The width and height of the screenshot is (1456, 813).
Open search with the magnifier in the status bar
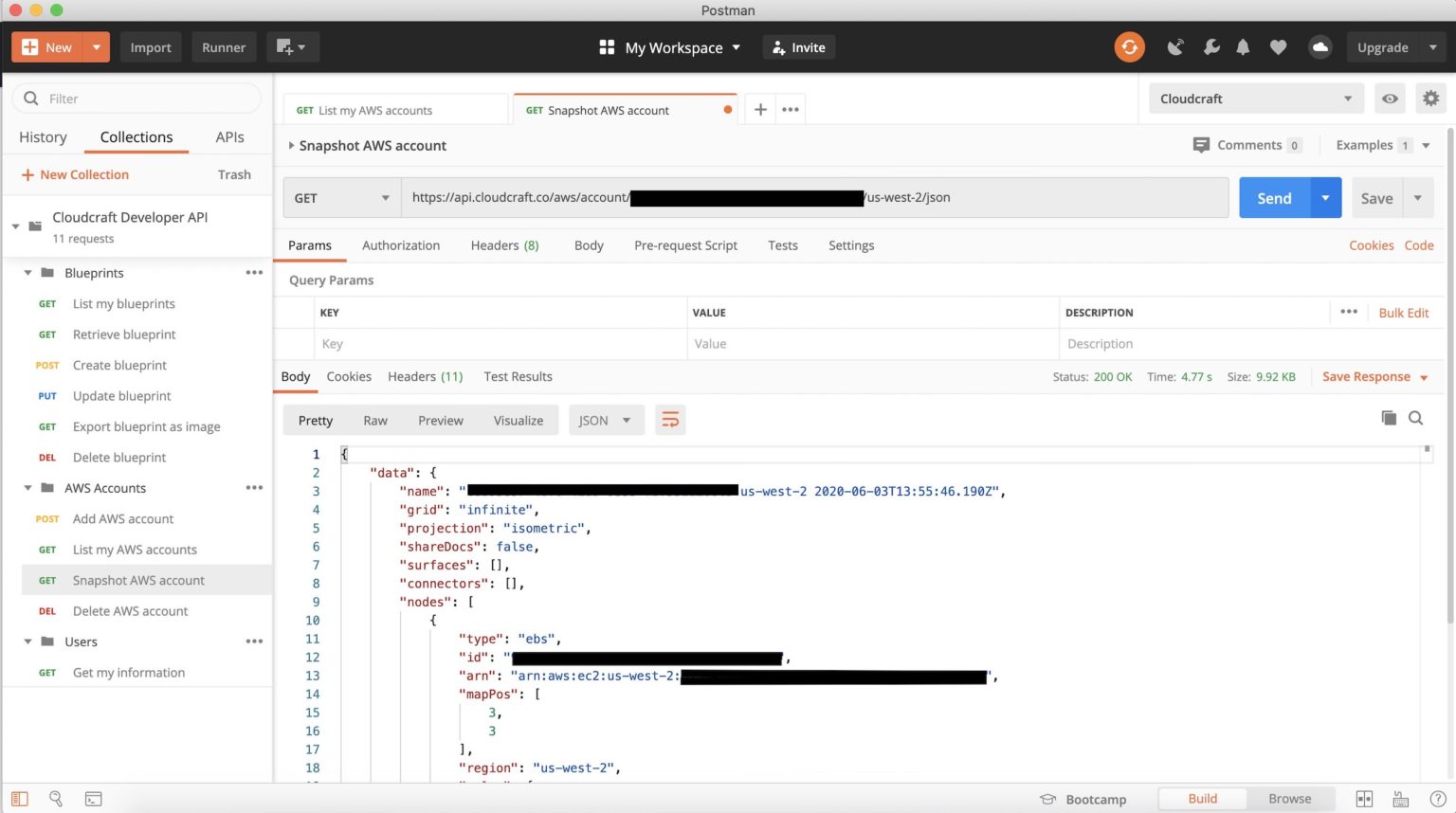coord(55,799)
